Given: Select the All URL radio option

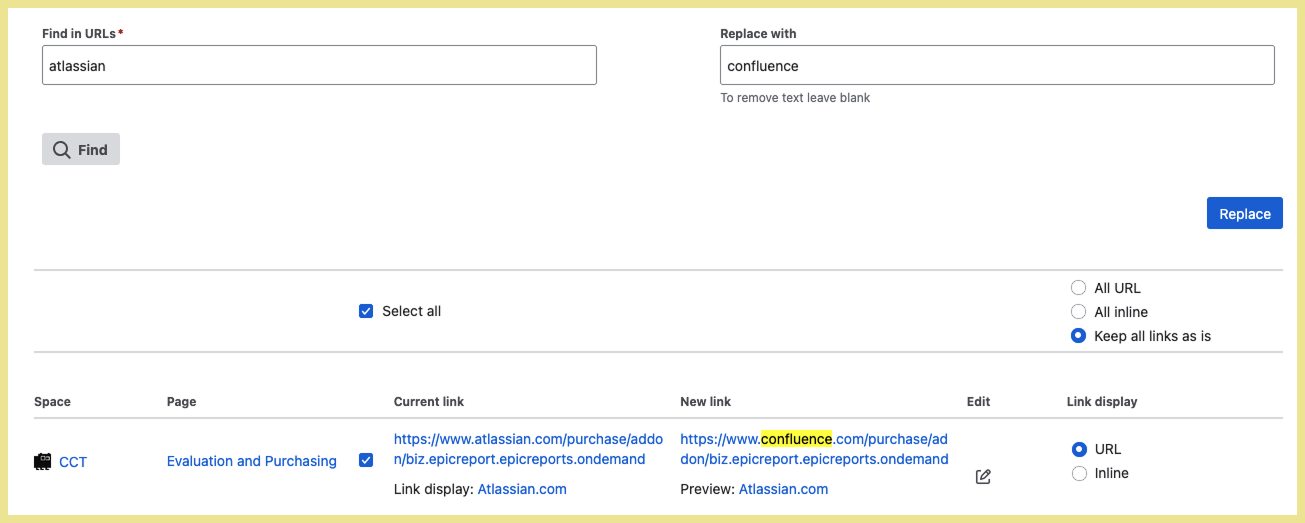Looking at the screenshot, I should (1078, 288).
